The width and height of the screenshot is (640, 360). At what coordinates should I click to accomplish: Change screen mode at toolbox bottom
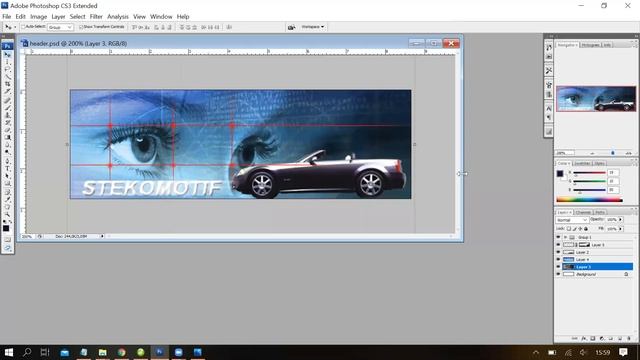[x=7, y=248]
